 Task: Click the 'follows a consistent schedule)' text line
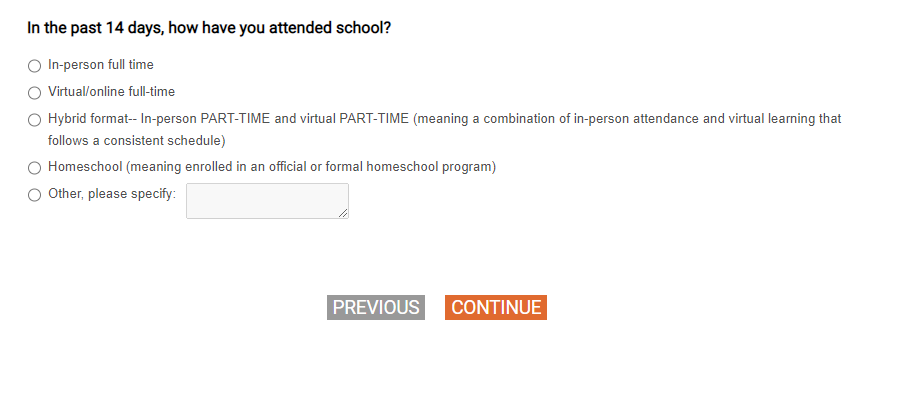click(137, 141)
